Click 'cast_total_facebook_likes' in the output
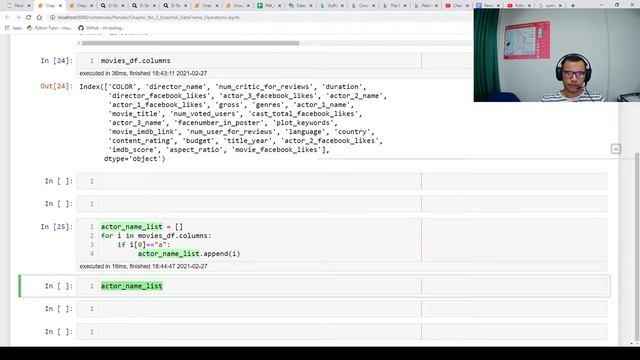 [x=303, y=113]
